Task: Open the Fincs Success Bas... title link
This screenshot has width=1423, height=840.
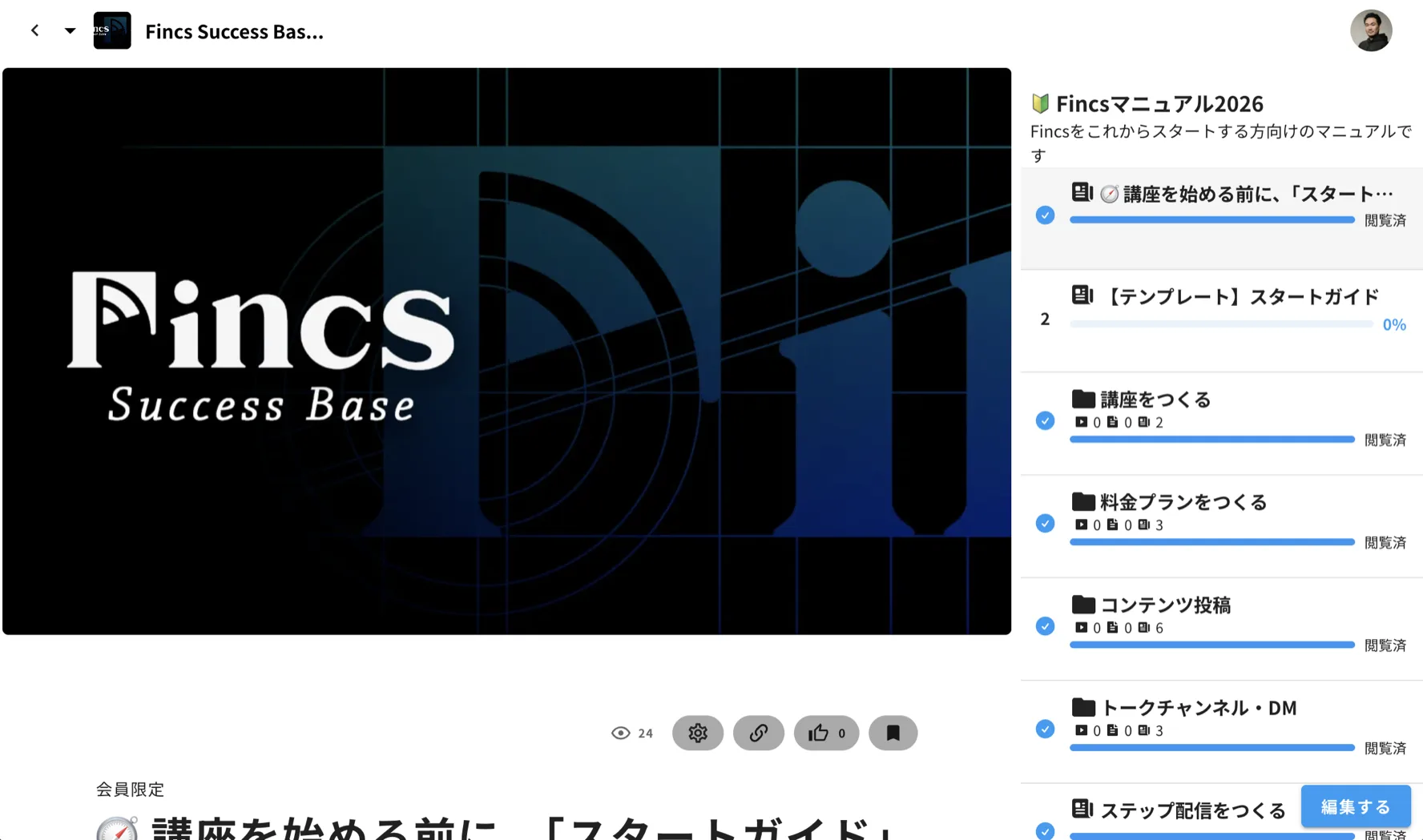Action: (x=234, y=31)
